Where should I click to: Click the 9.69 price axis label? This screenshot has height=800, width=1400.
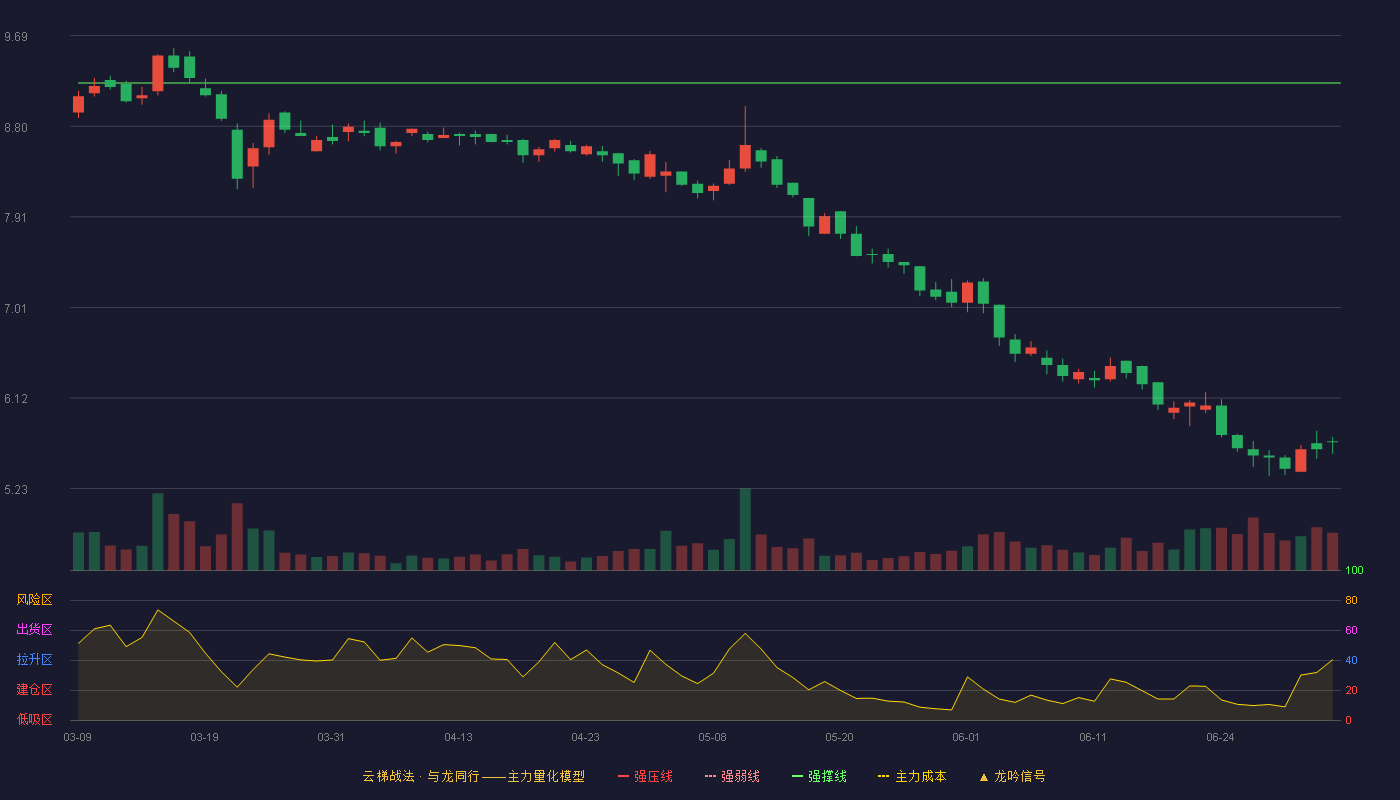[16, 37]
